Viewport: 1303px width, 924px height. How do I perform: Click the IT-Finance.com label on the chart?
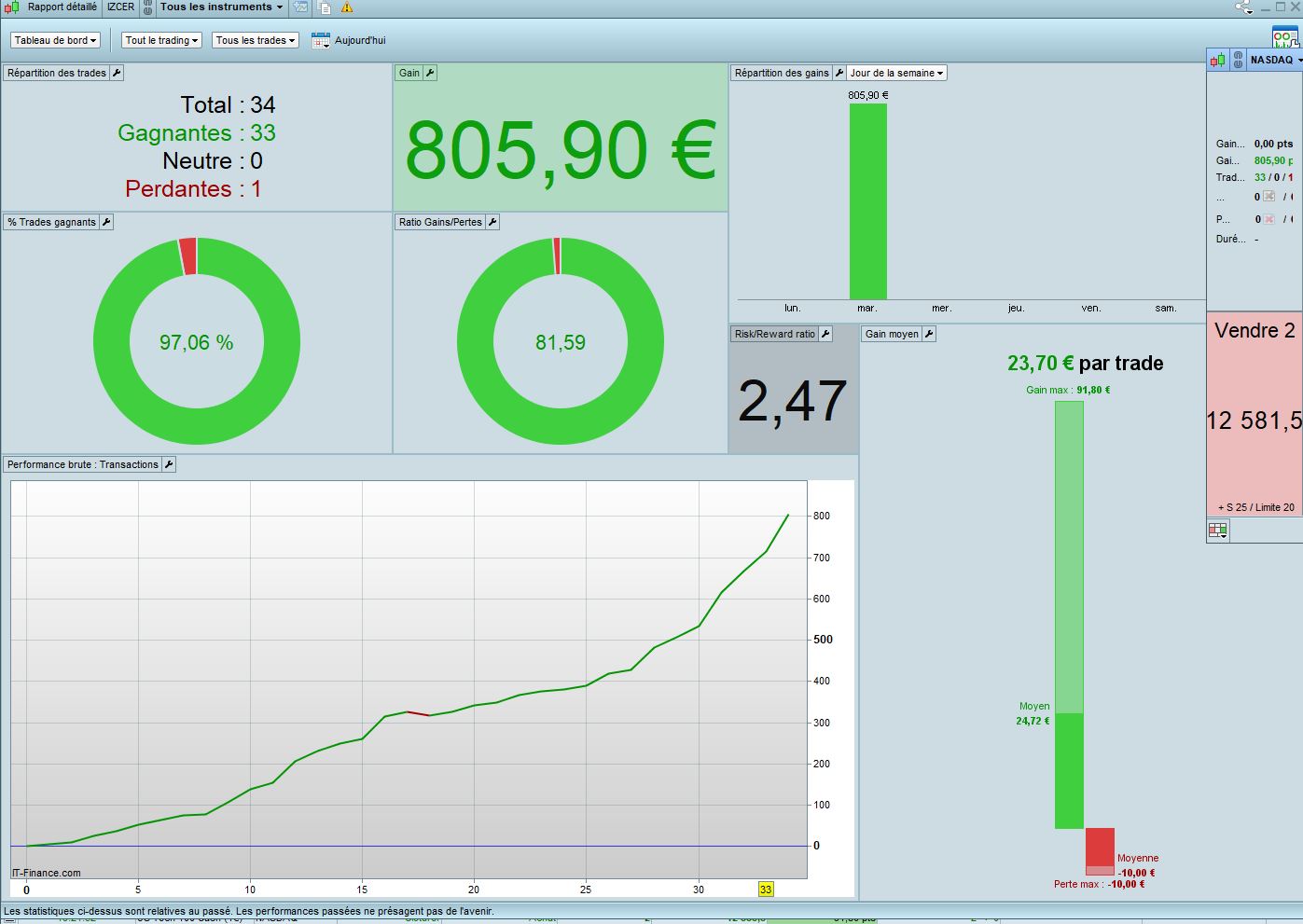(47, 874)
